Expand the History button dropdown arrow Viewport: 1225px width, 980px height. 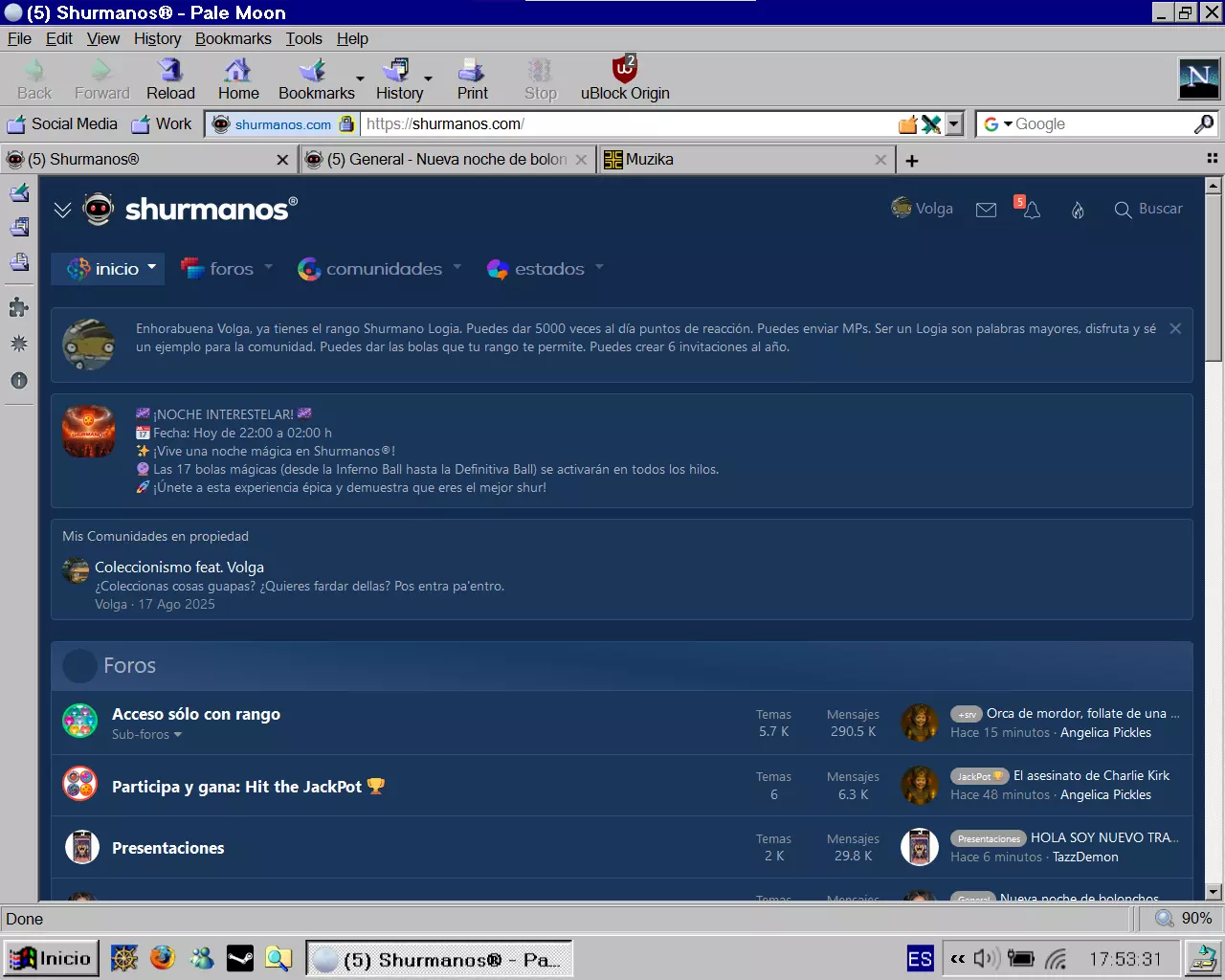tap(428, 79)
